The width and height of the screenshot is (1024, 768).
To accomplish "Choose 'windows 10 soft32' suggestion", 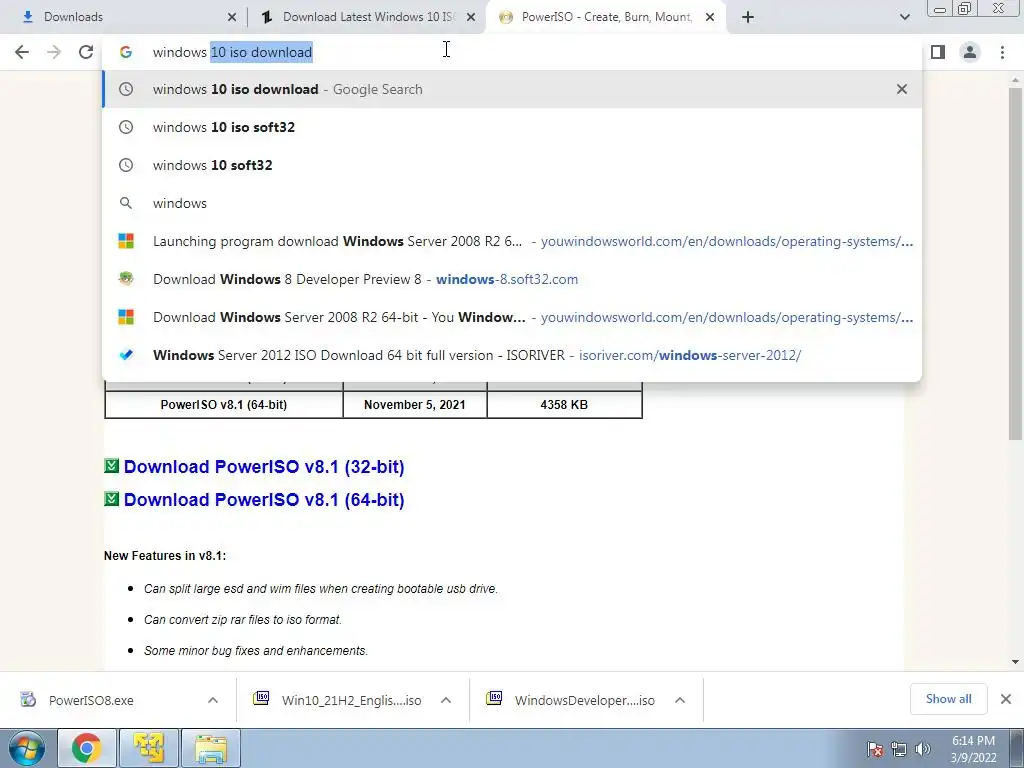I will [512, 165].
